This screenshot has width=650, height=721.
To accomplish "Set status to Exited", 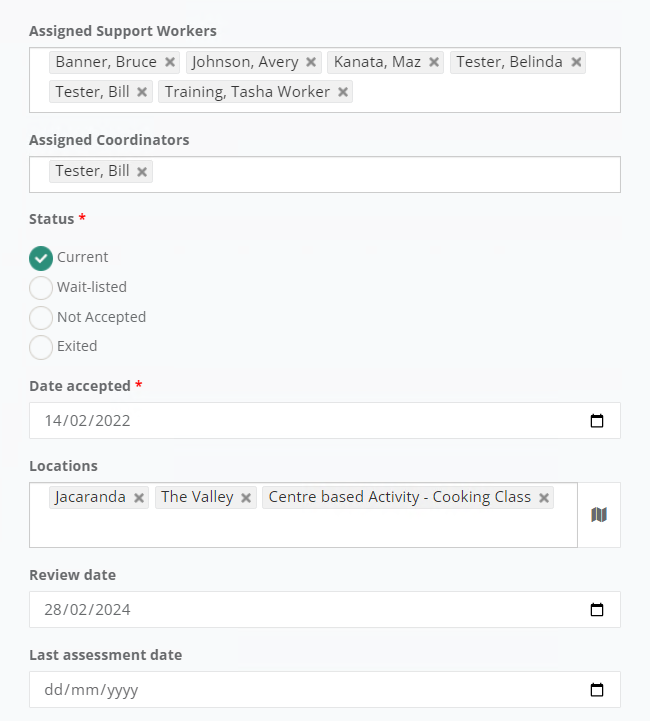I will pos(41,347).
